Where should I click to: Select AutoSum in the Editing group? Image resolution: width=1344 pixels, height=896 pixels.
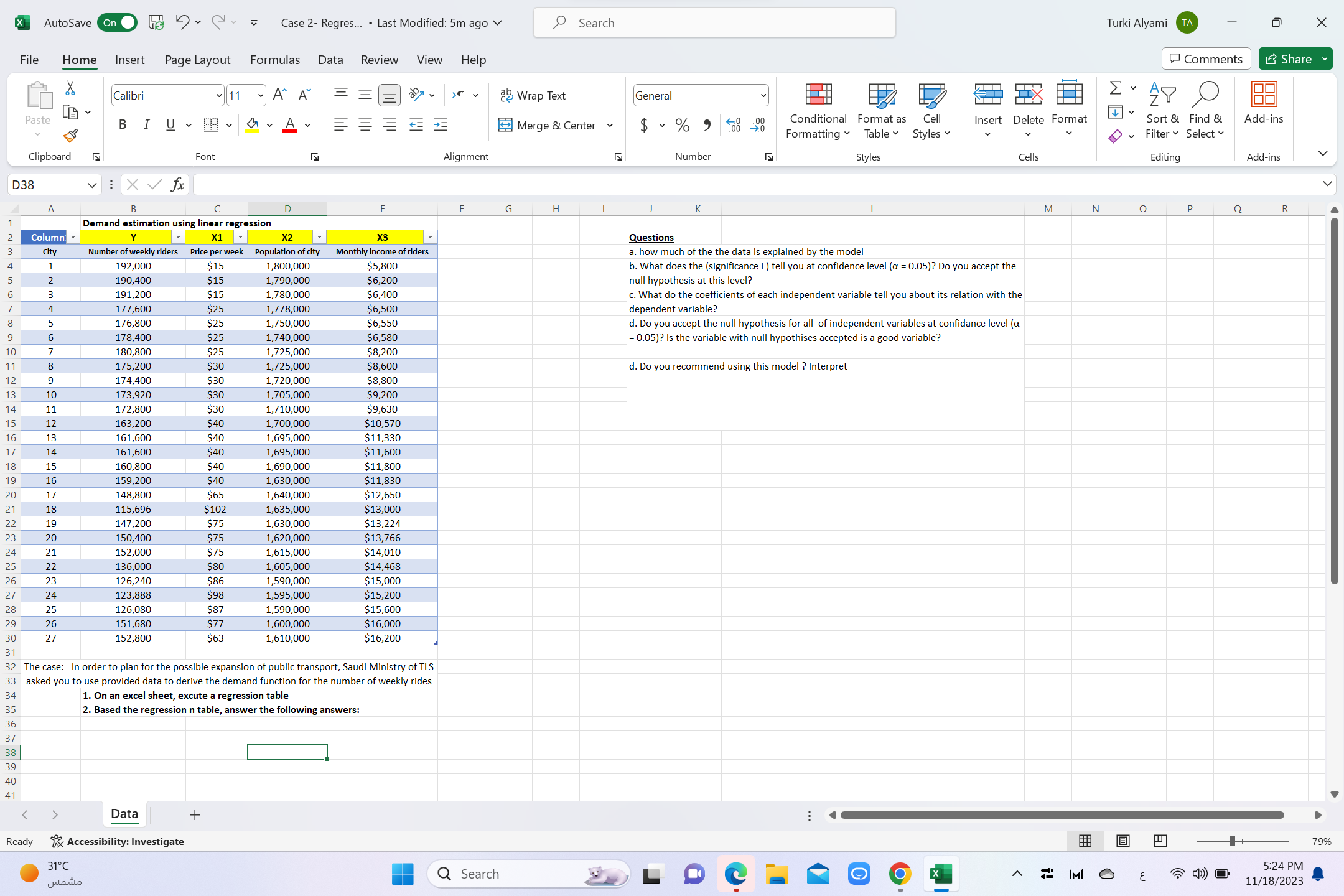[x=1116, y=88]
